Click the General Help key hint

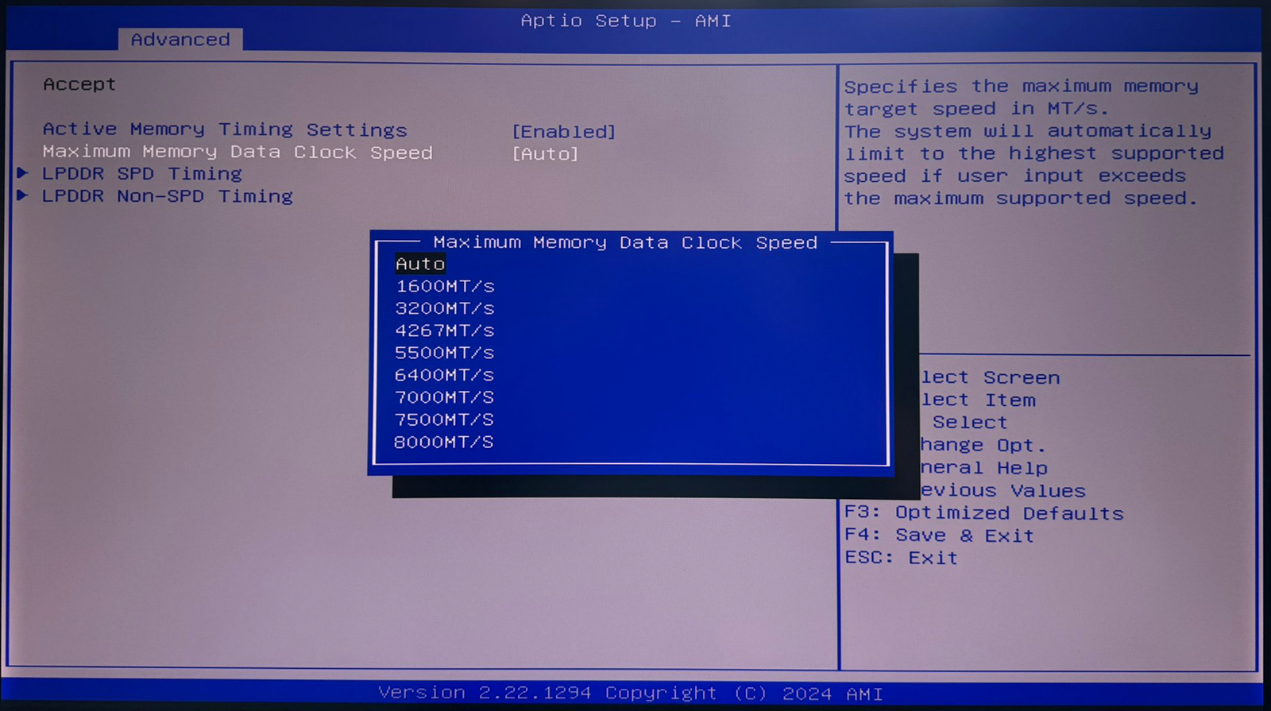tap(983, 467)
